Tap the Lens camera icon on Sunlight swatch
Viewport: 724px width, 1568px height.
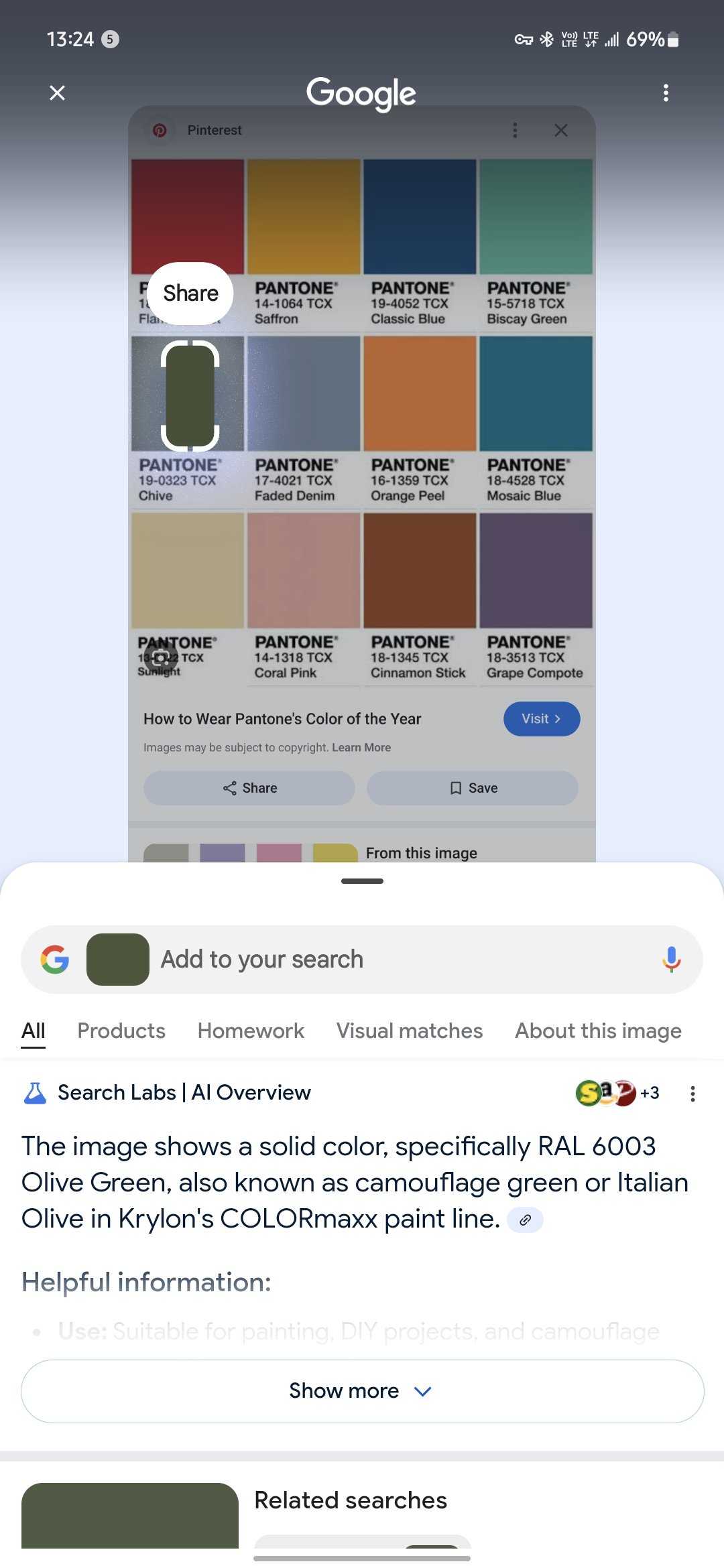[x=161, y=657]
